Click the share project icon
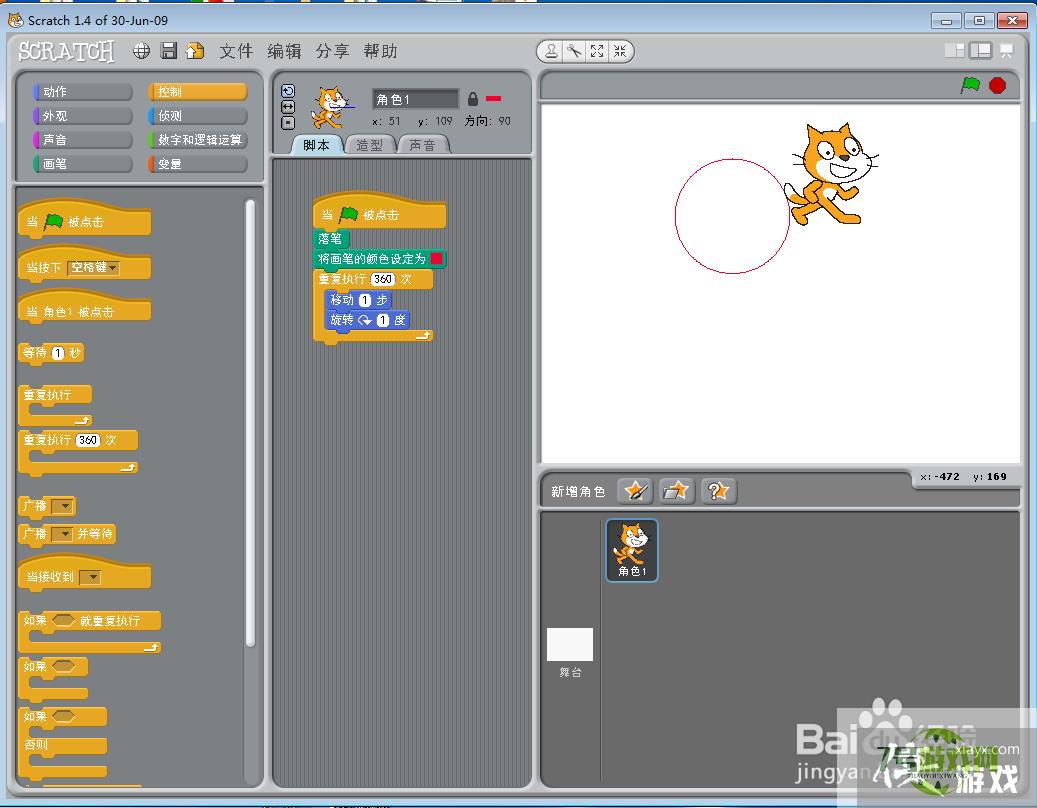The image size is (1037, 808). pos(195,51)
